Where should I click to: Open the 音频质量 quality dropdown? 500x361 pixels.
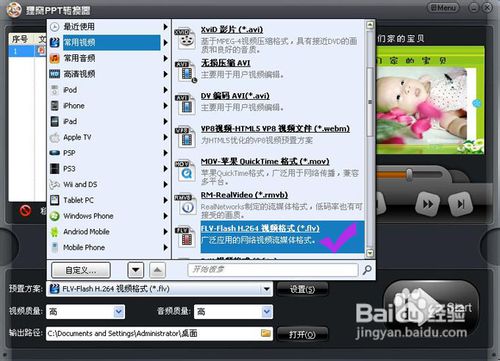click(x=266, y=312)
